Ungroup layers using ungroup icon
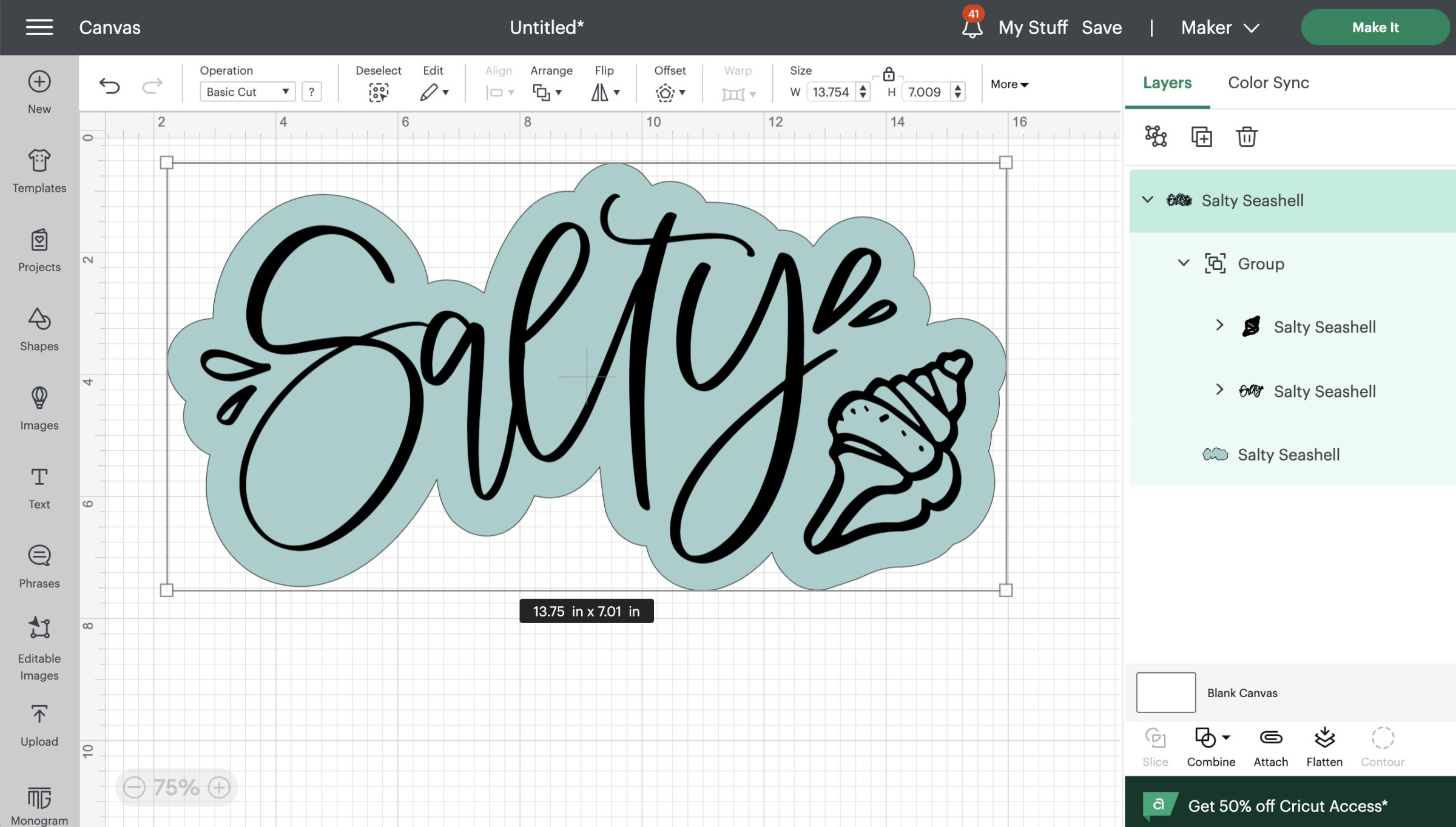The image size is (1456, 827). pyautogui.click(x=1156, y=137)
